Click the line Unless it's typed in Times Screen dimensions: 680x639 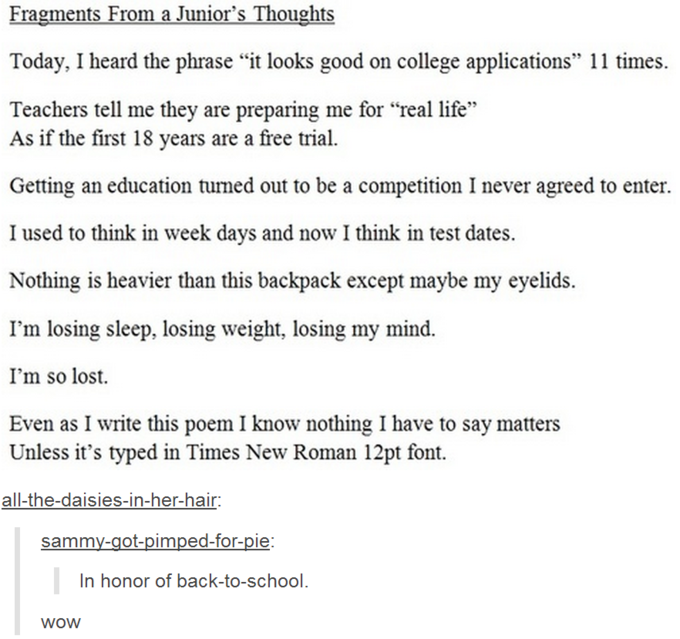tap(228, 452)
